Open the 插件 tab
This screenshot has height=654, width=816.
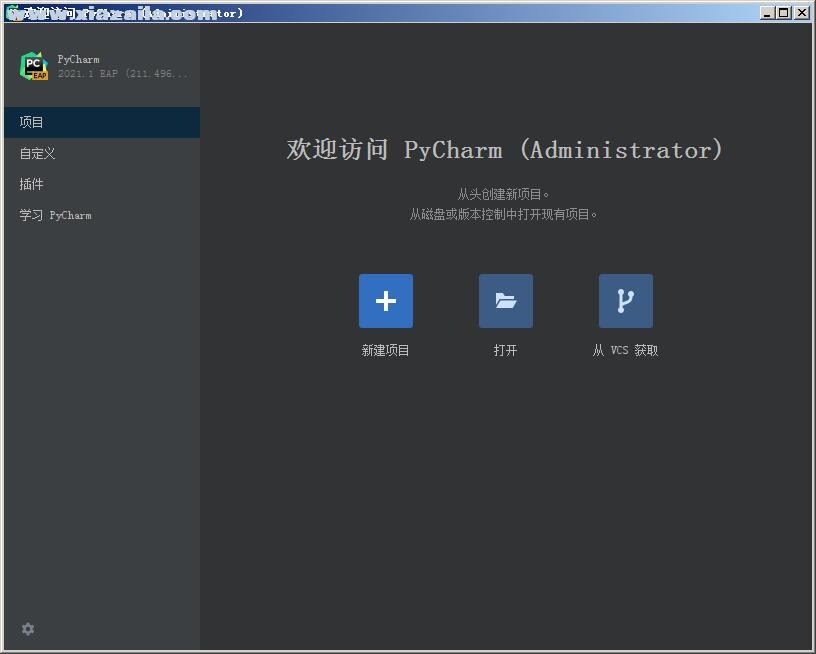102,184
